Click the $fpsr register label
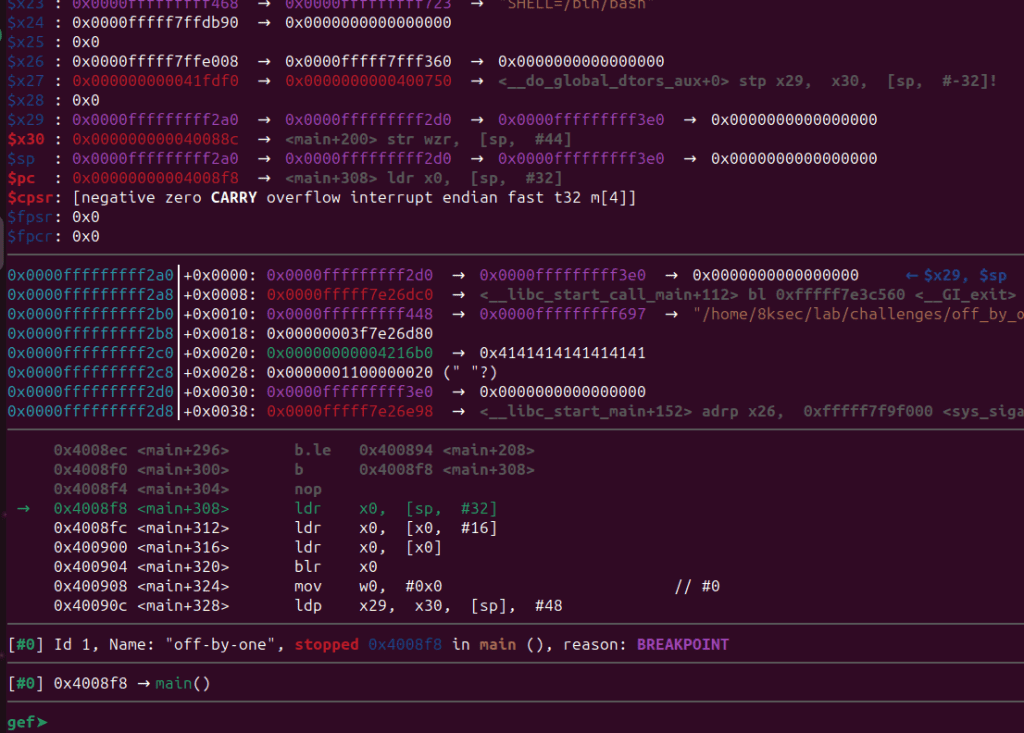The height and width of the screenshot is (733, 1024). (x=30, y=217)
